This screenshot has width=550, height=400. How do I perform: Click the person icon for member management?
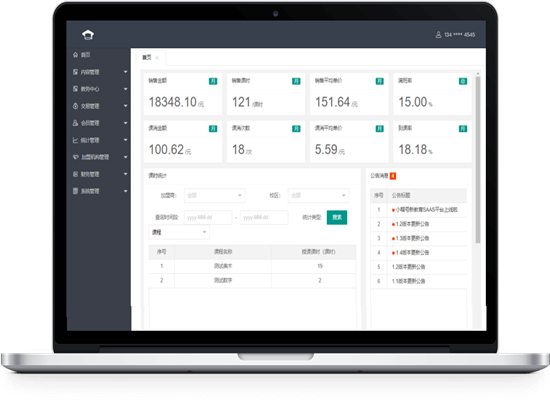tap(75, 123)
